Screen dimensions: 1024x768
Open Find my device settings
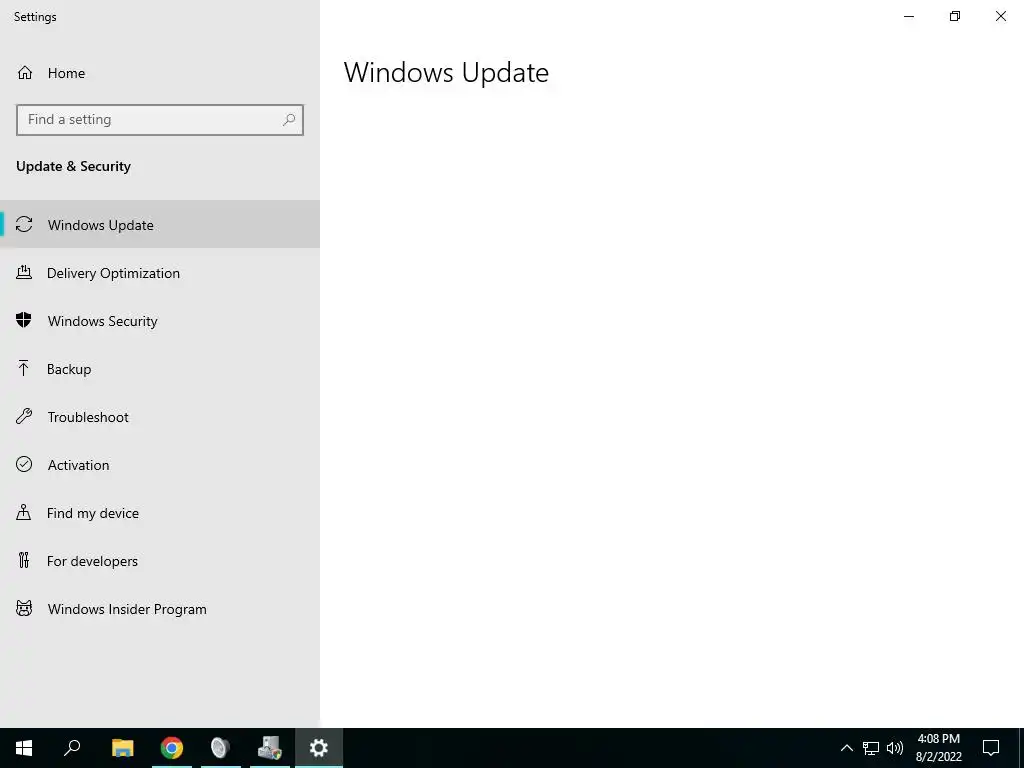160,513
